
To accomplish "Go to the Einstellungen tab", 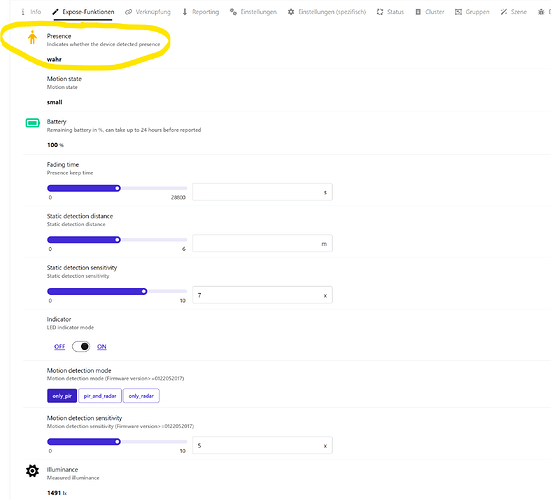I will tap(253, 12).
